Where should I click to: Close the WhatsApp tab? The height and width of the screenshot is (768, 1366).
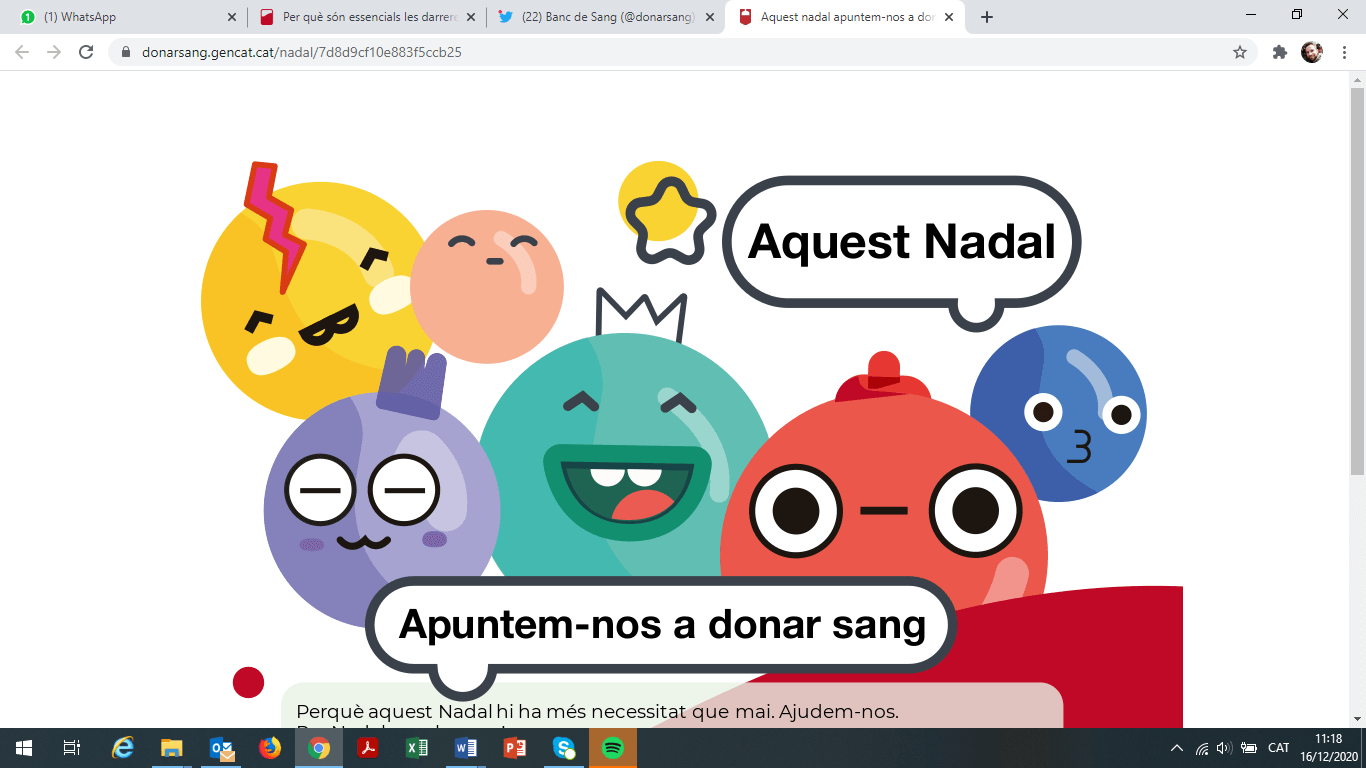232,17
